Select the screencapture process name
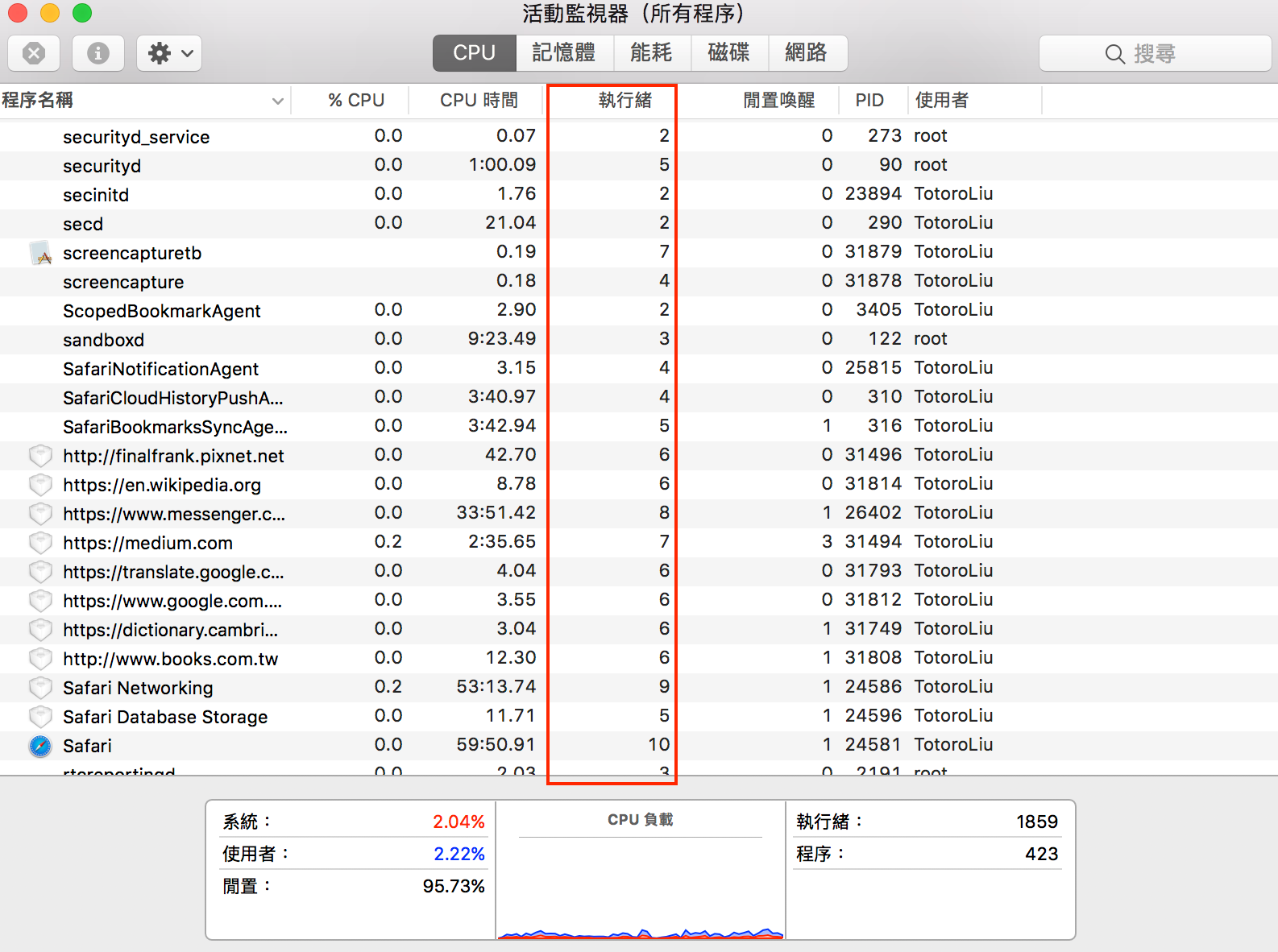This screenshot has height=952, width=1278. pyautogui.click(x=123, y=282)
